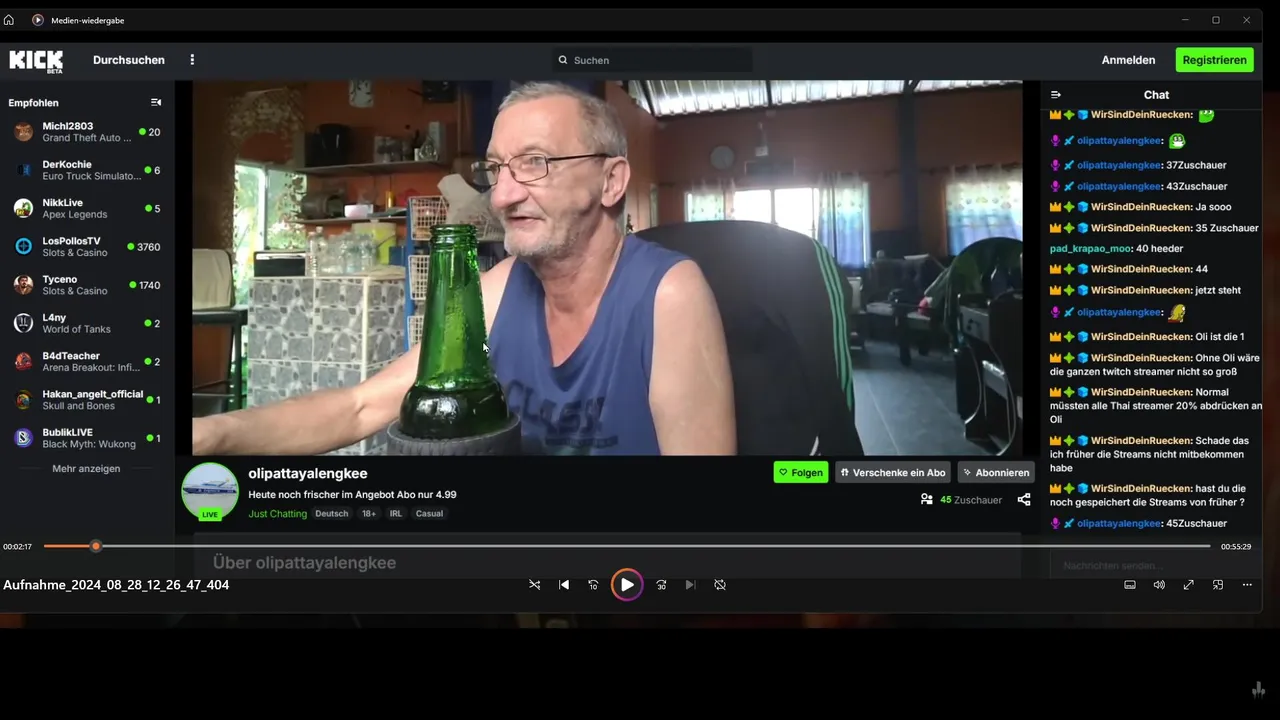Follow the channel with the Folgen button
1280x720 pixels.
point(801,472)
